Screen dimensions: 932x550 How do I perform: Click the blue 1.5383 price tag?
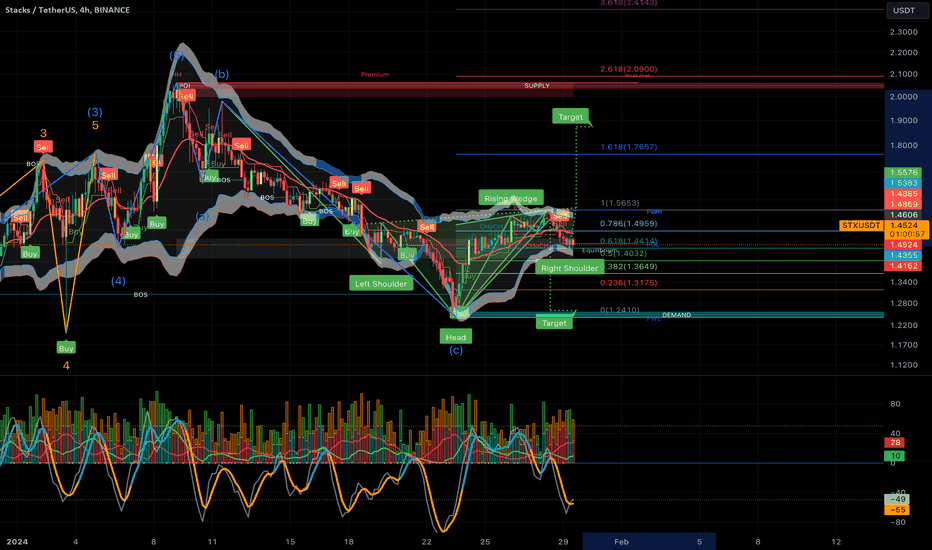(903, 183)
